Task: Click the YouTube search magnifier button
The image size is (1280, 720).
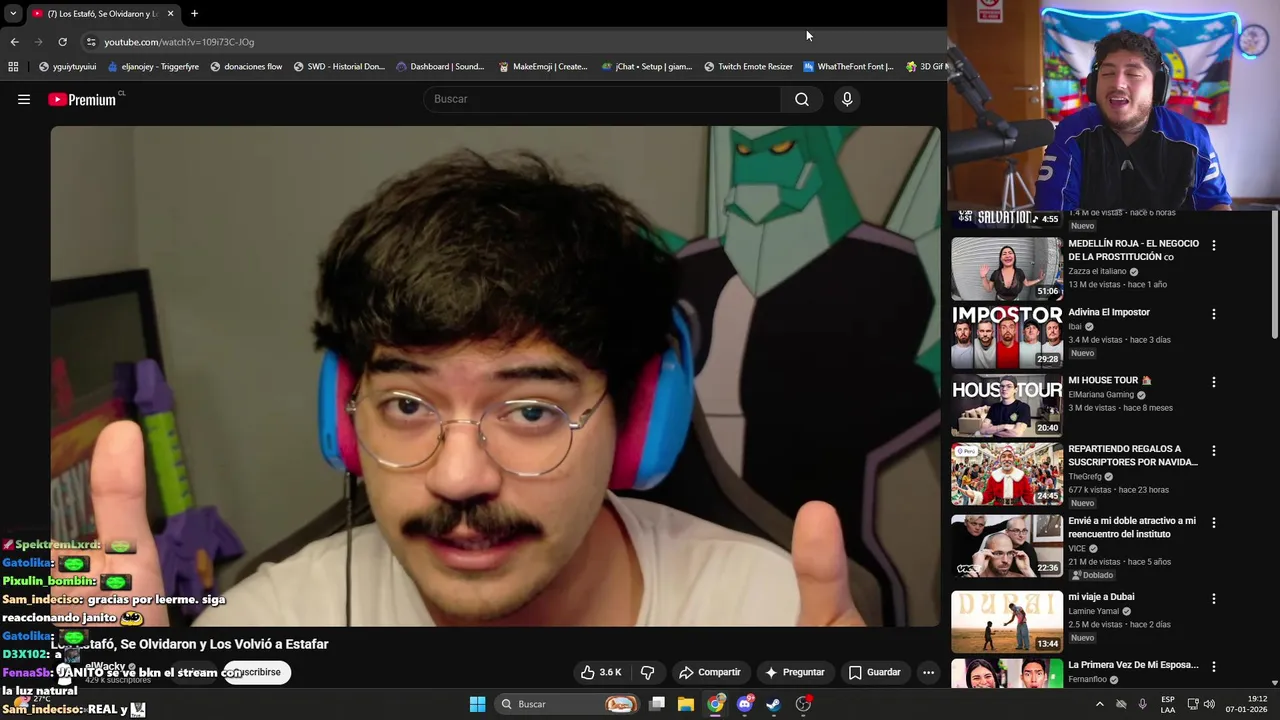Action: click(x=802, y=99)
